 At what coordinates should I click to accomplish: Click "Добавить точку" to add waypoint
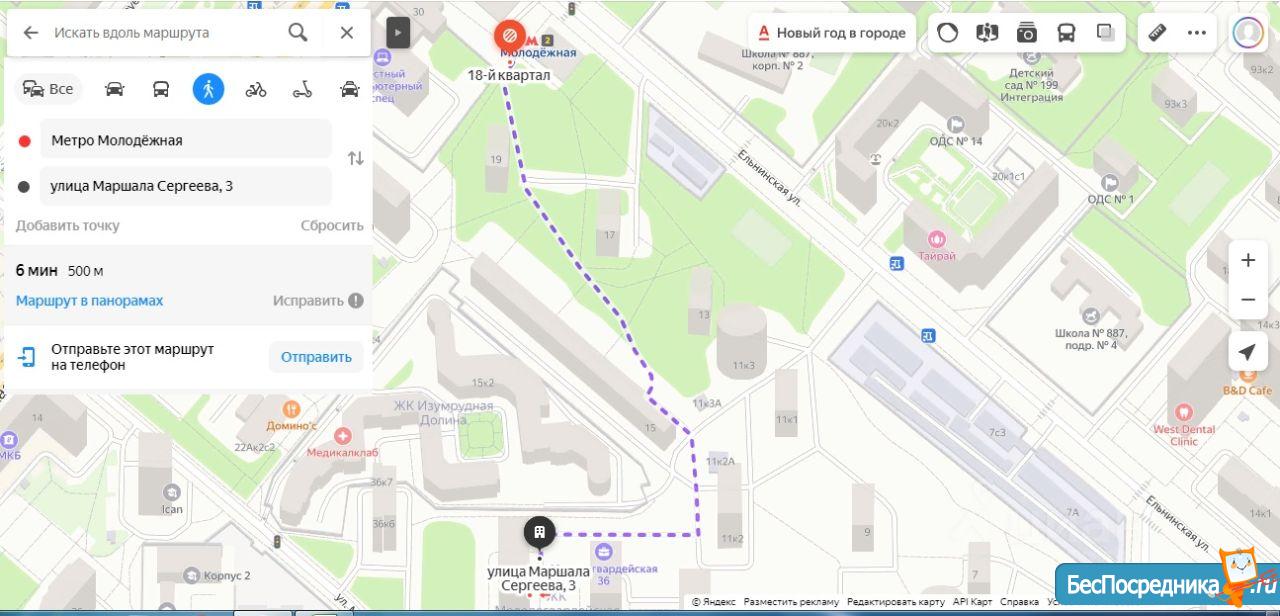click(x=67, y=225)
